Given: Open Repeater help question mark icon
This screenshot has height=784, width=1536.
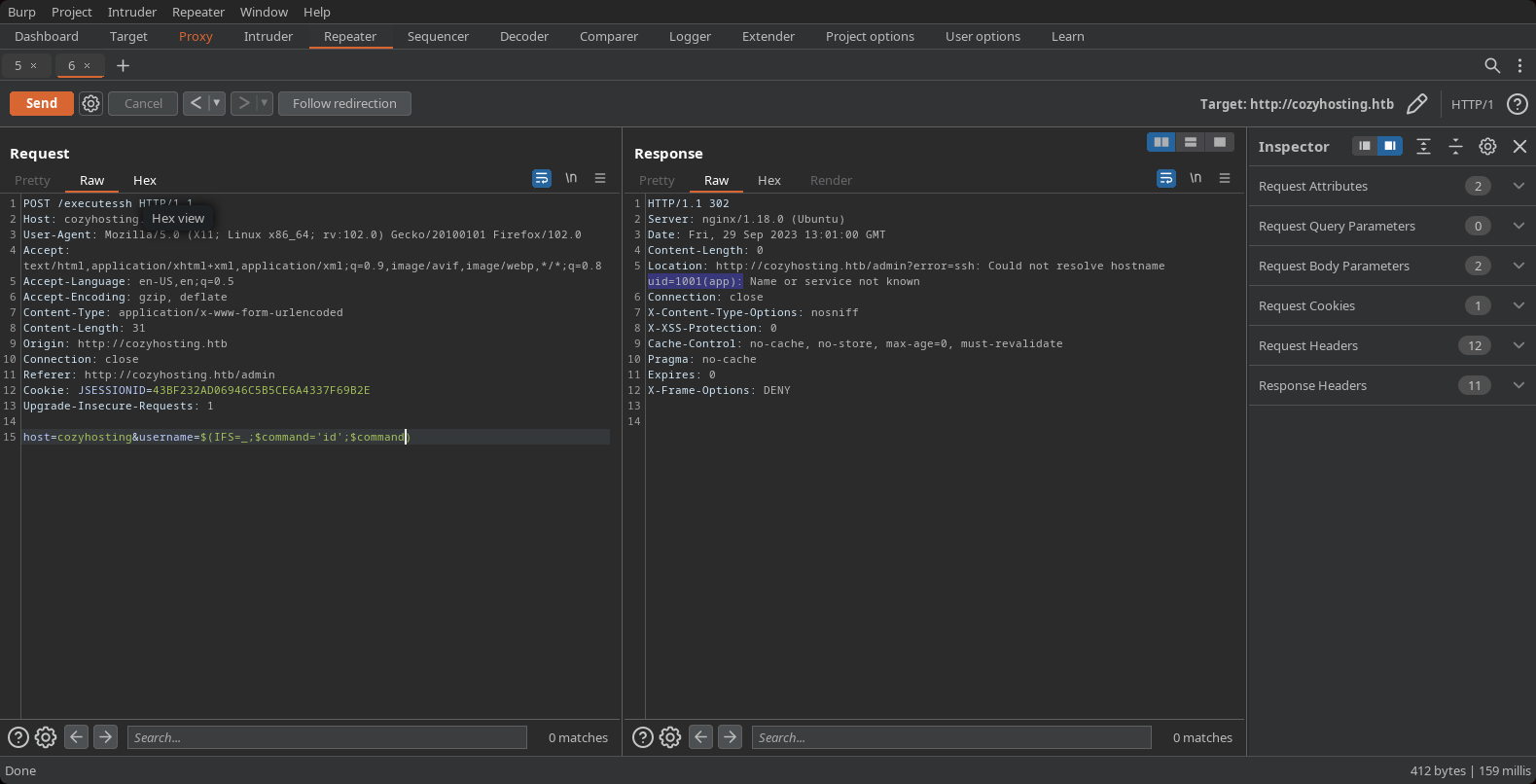Looking at the screenshot, I should pyautogui.click(x=1517, y=104).
